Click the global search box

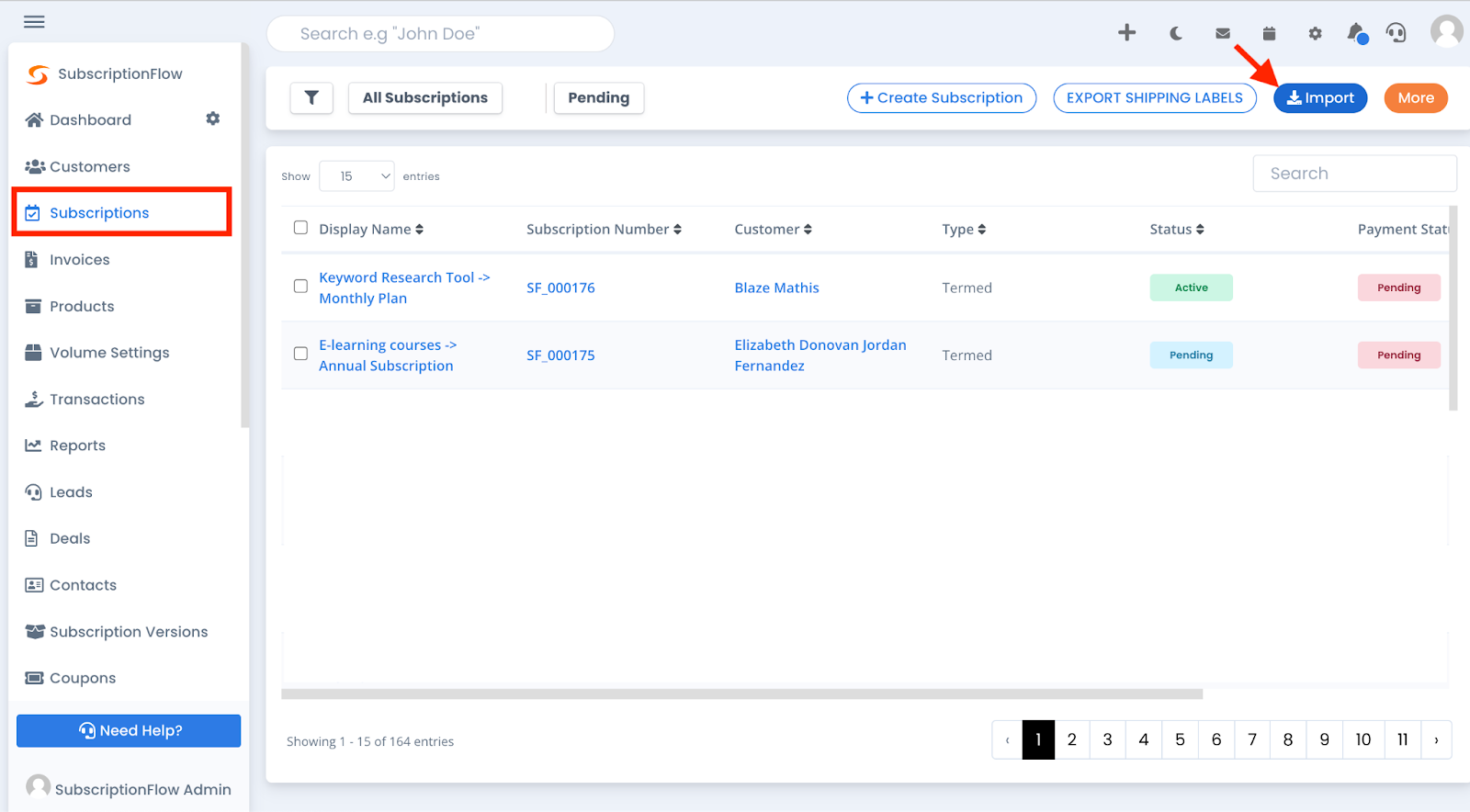point(440,34)
